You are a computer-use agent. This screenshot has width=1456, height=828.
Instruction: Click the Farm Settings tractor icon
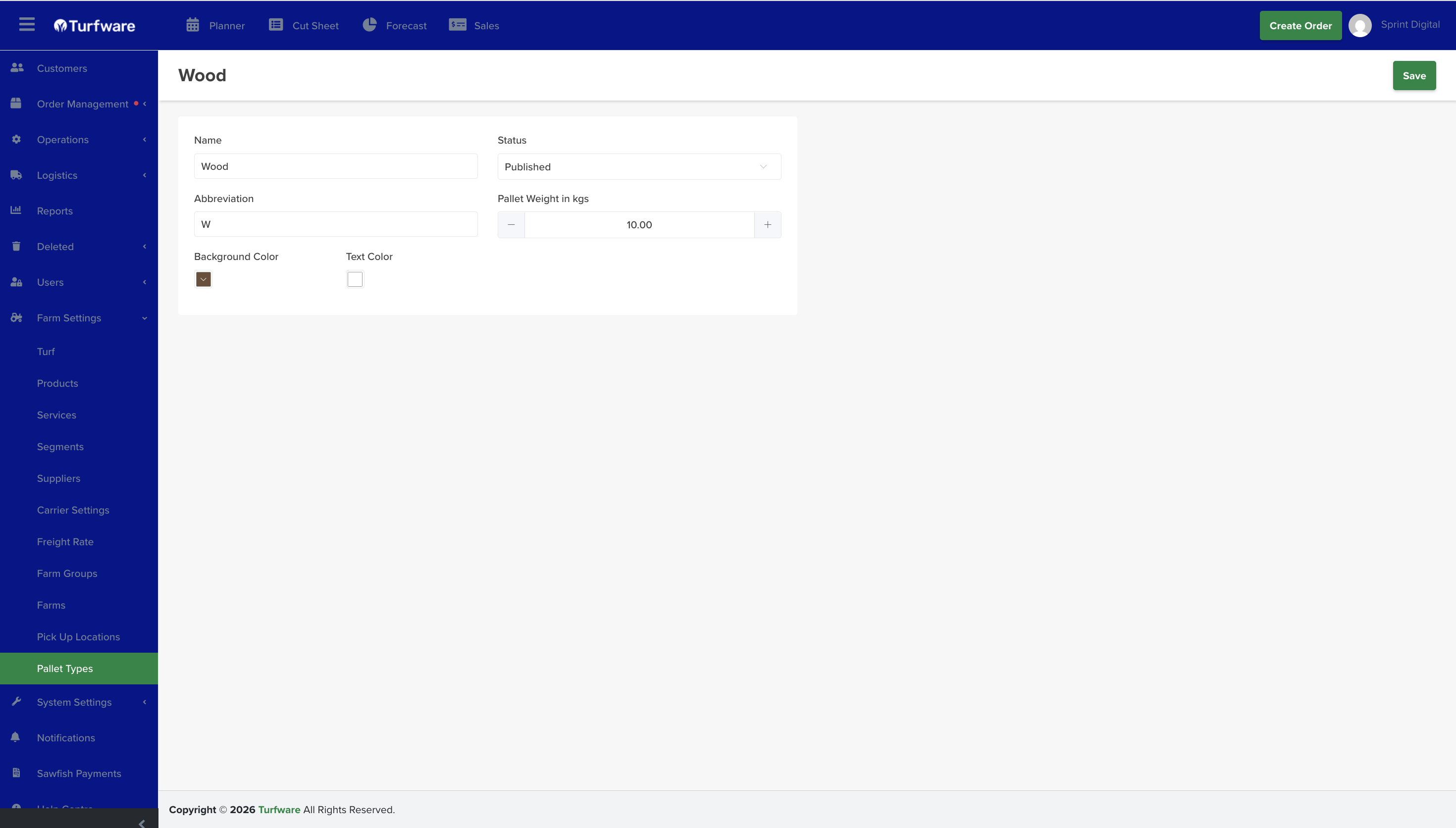(x=16, y=317)
